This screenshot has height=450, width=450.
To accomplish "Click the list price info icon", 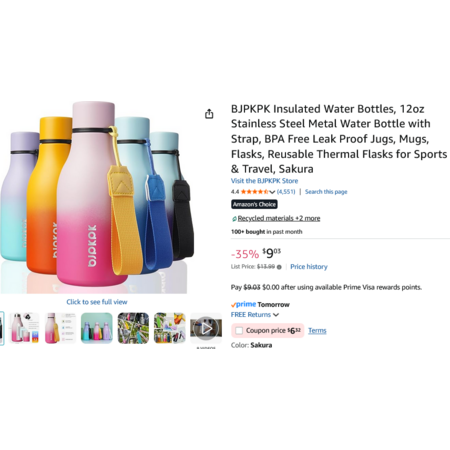I will point(279,267).
